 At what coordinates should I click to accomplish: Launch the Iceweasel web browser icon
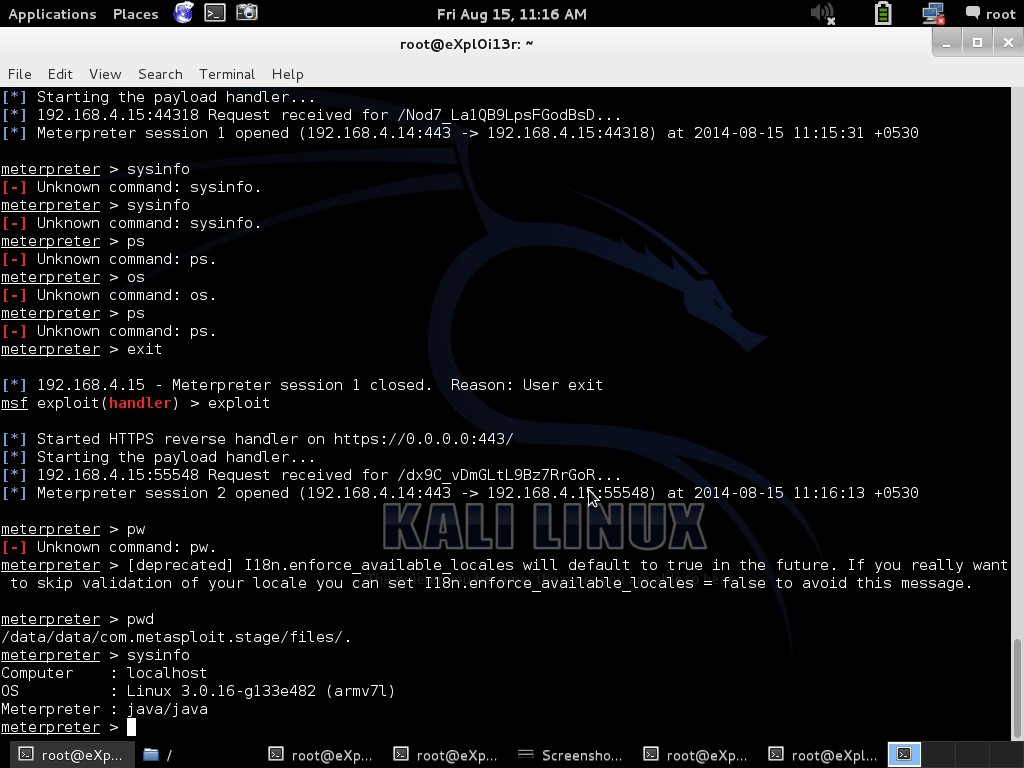(x=184, y=12)
